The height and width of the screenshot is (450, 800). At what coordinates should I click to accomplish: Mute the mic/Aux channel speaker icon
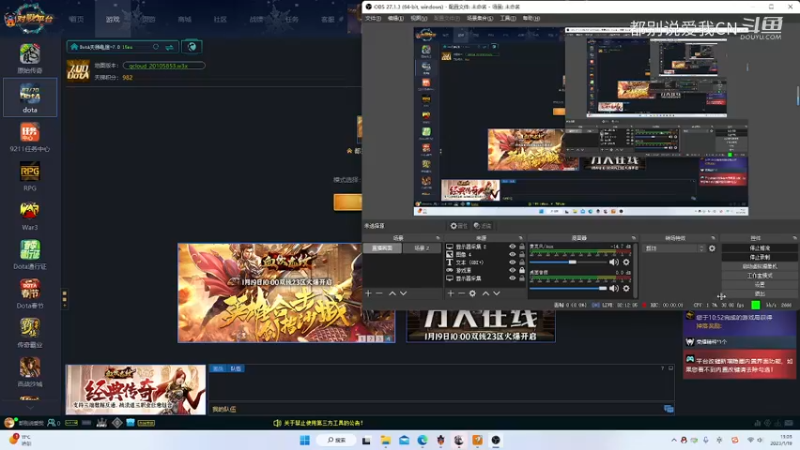coord(614,262)
